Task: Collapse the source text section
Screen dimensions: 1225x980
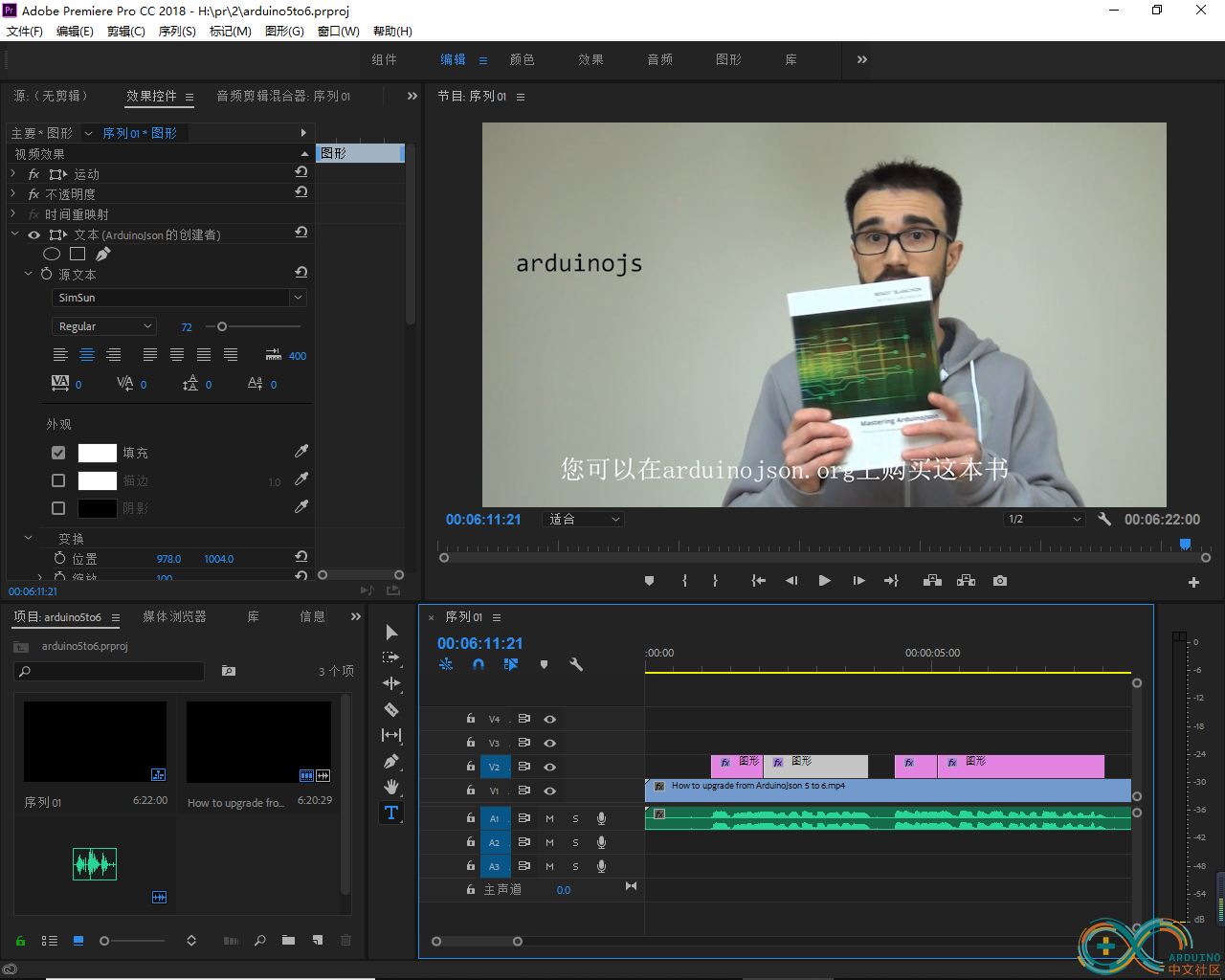Action: coord(28,274)
